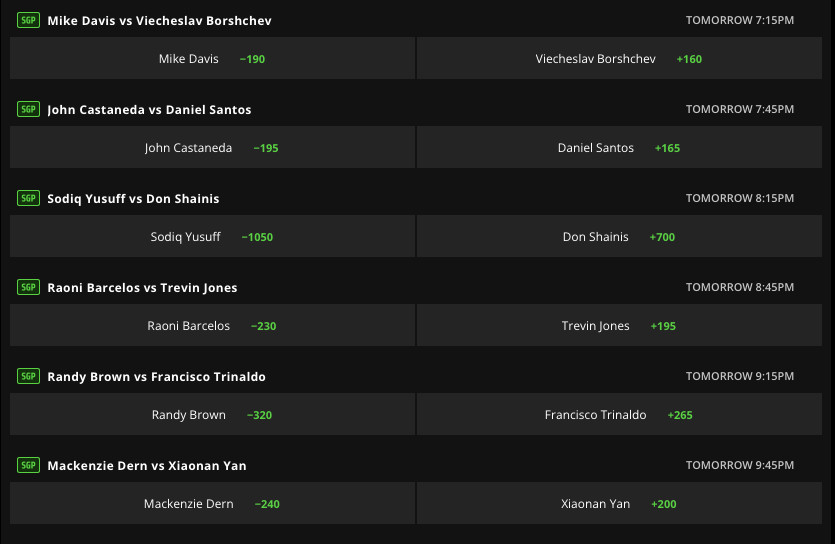835x544 pixels.
Task: Open Mike Davis vs Viecheslav Borshchev event
Action: [159, 21]
